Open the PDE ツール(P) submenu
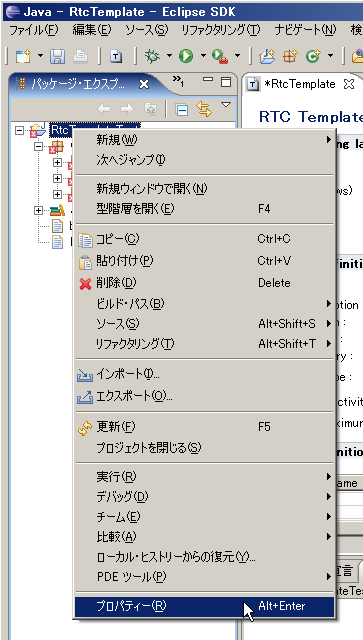 (x=205, y=577)
